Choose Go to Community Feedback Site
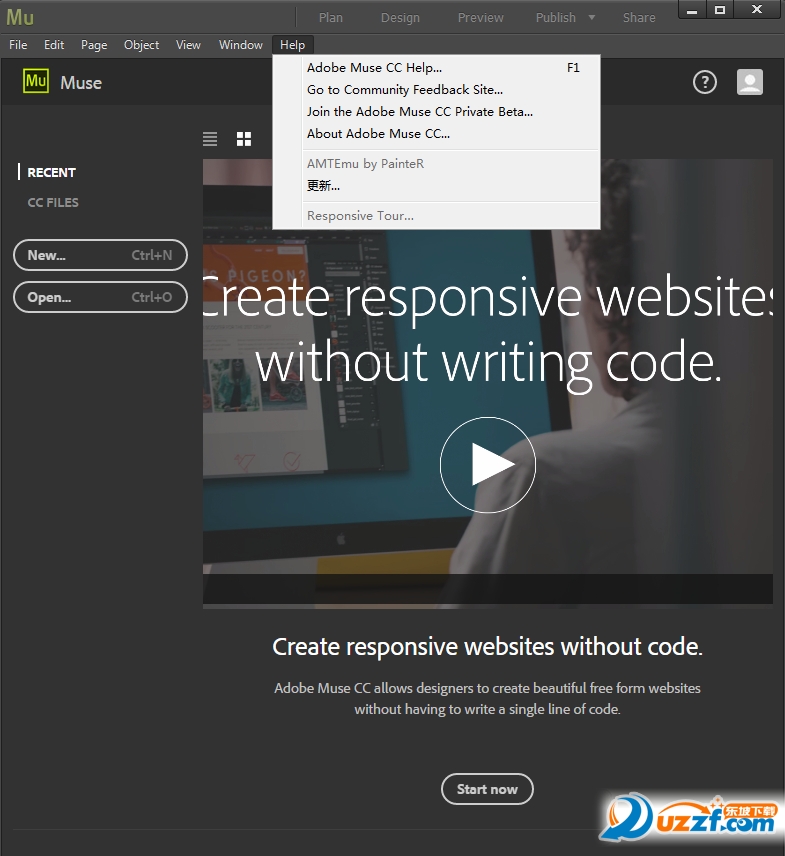The image size is (785, 856). pyautogui.click(x=404, y=90)
